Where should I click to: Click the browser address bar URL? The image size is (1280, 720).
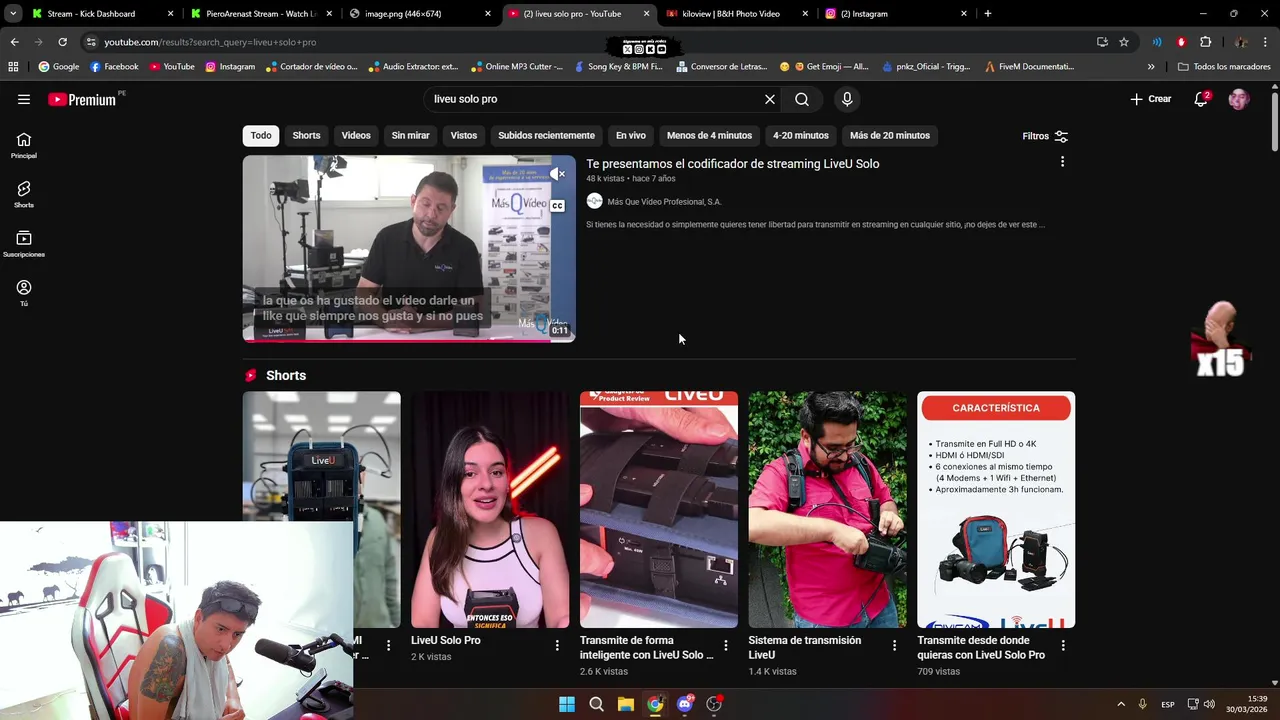click(x=210, y=42)
